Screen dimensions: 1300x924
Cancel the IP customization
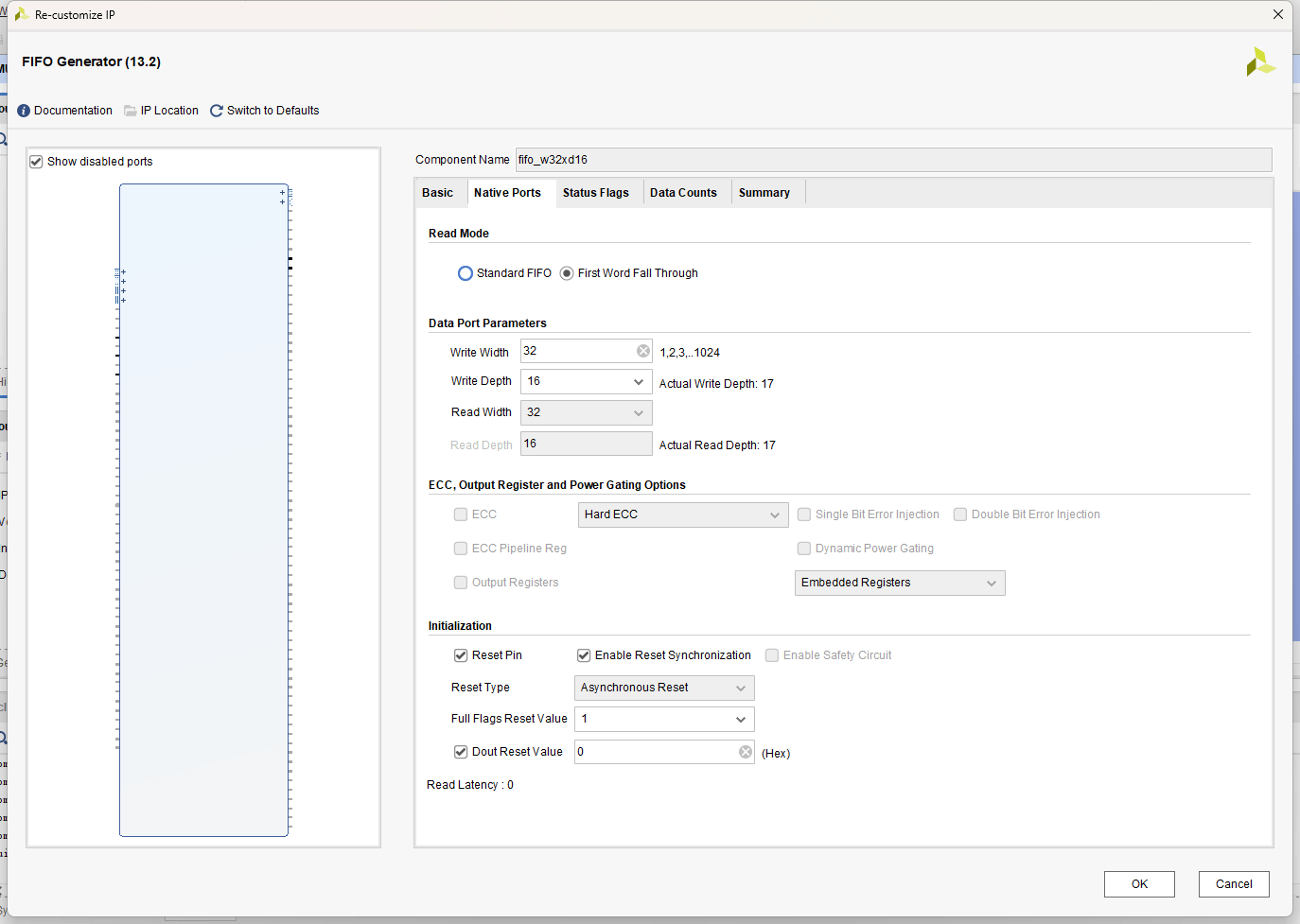1234,884
